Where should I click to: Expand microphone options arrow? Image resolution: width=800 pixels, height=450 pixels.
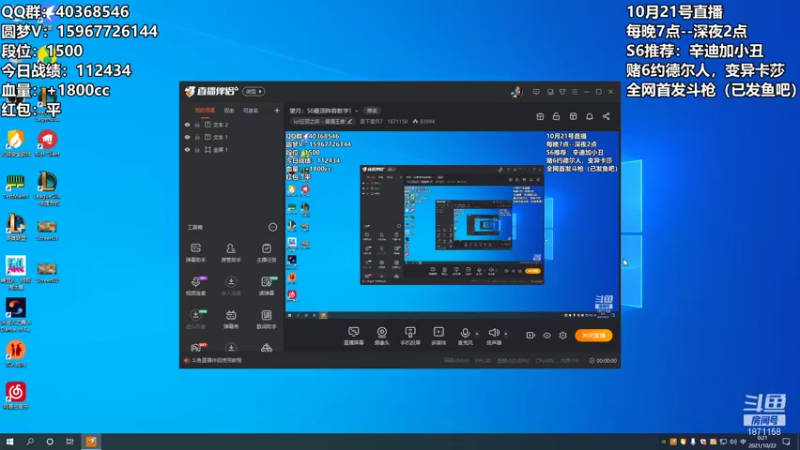coord(477,334)
